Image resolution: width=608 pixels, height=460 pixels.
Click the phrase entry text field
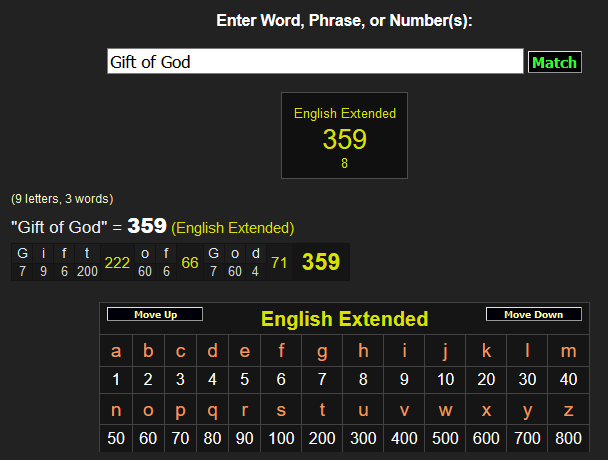(315, 62)
